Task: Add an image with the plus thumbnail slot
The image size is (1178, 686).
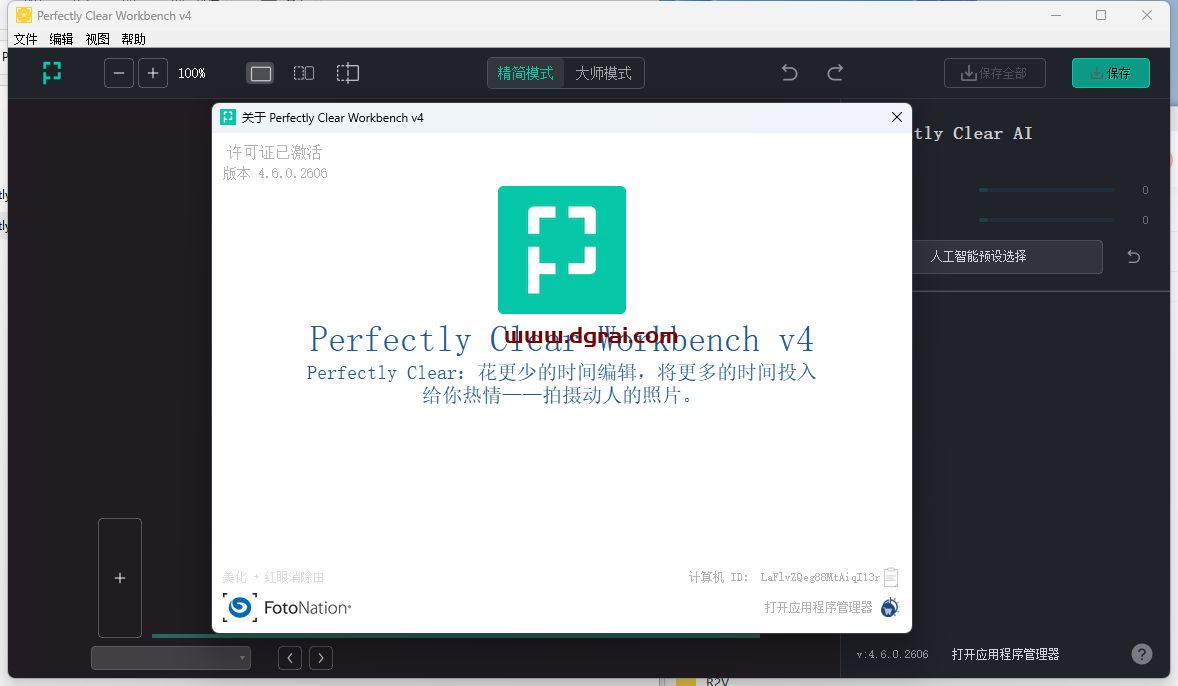Action: coord(120,578)
